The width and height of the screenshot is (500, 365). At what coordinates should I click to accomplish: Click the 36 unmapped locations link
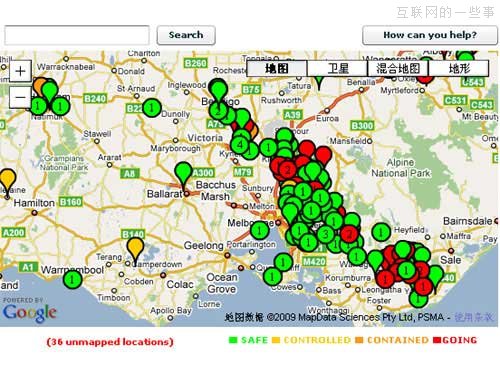pos(110,342)
